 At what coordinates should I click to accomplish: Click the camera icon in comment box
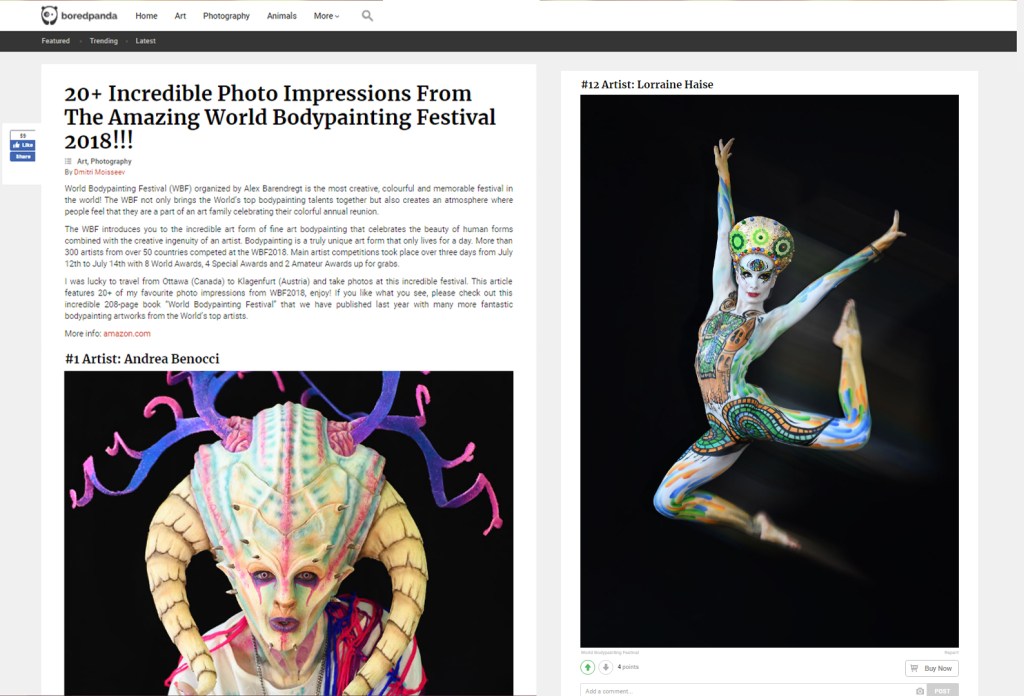pos(919,691)
